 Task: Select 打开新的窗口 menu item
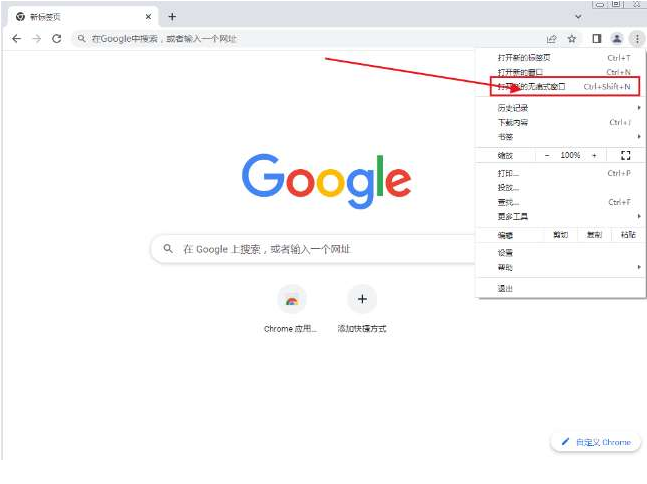(x=560, y=72)
